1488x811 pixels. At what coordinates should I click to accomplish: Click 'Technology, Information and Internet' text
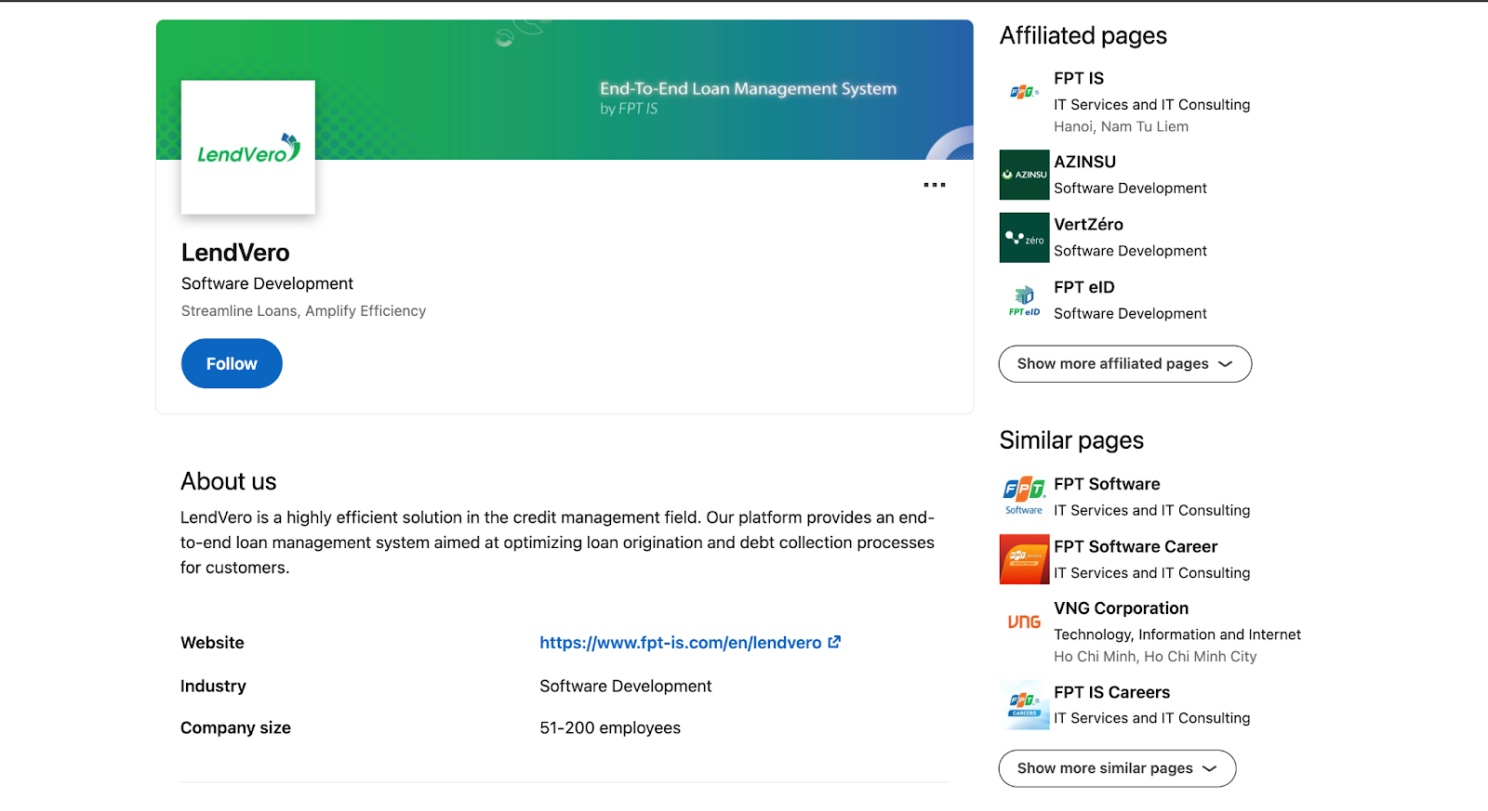(1178, 634)
